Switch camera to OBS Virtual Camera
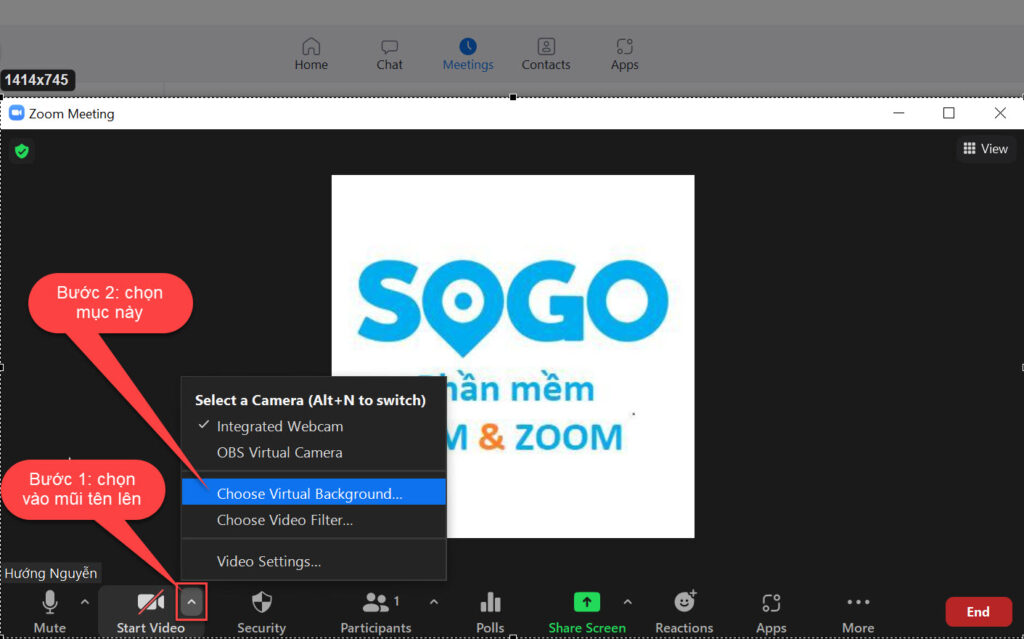This screenshot has width=1024, height=639. (279, 452)
